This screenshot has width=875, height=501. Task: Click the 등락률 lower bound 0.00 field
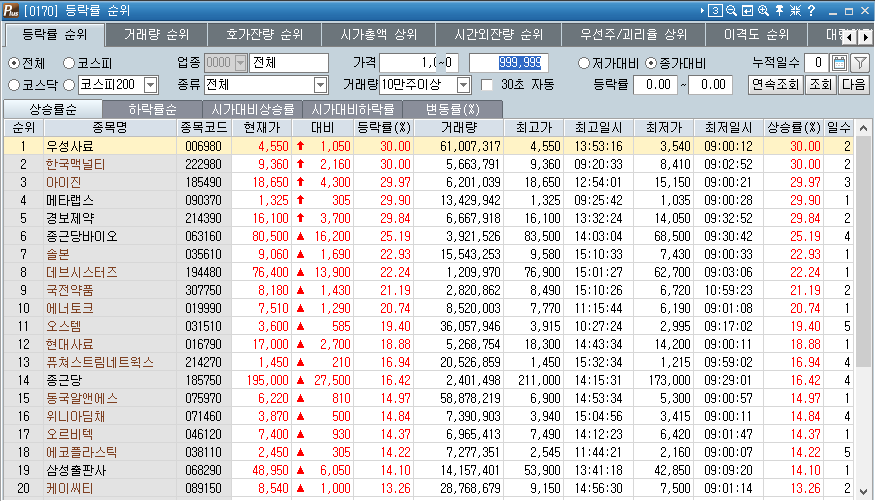click(655, 85)
